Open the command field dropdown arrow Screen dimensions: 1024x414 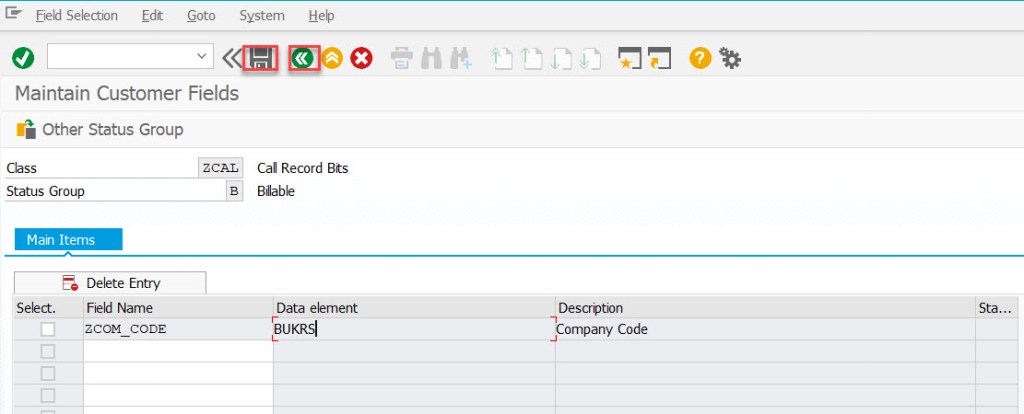pos(202,57)
